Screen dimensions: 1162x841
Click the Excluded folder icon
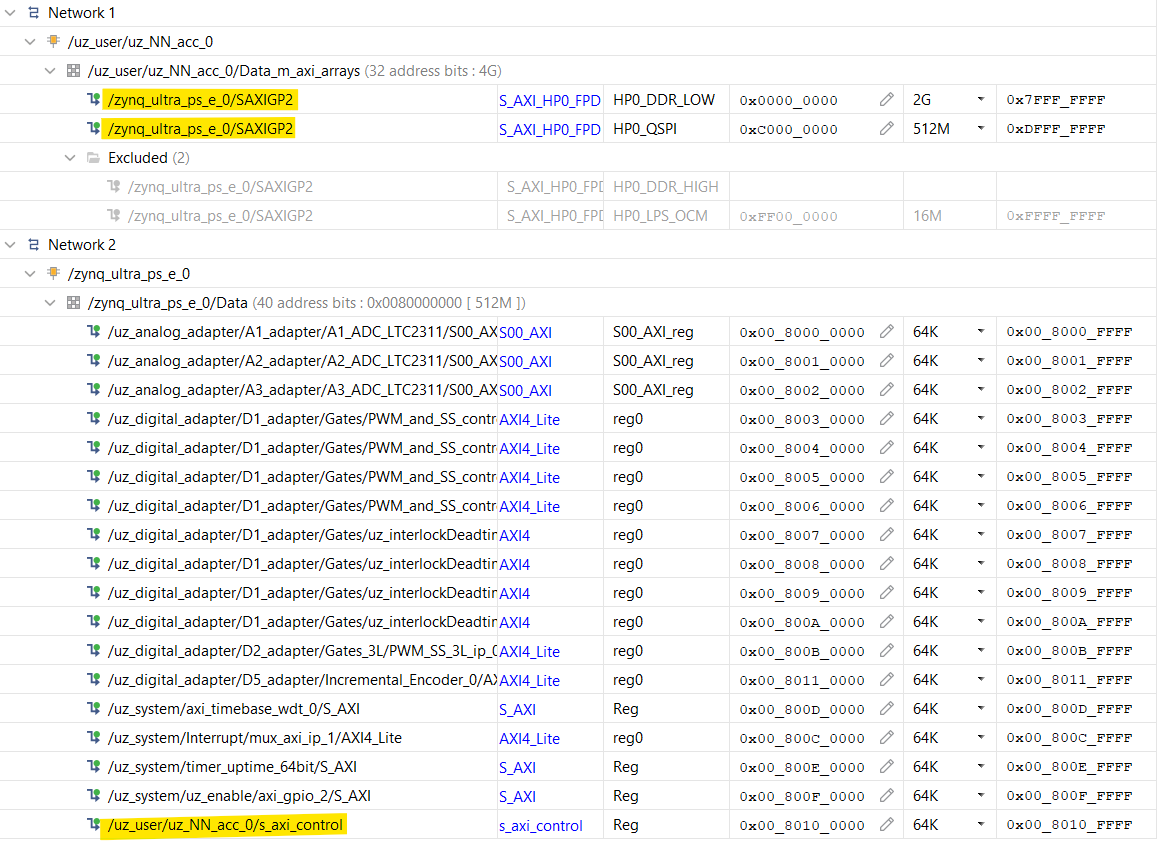93,158
